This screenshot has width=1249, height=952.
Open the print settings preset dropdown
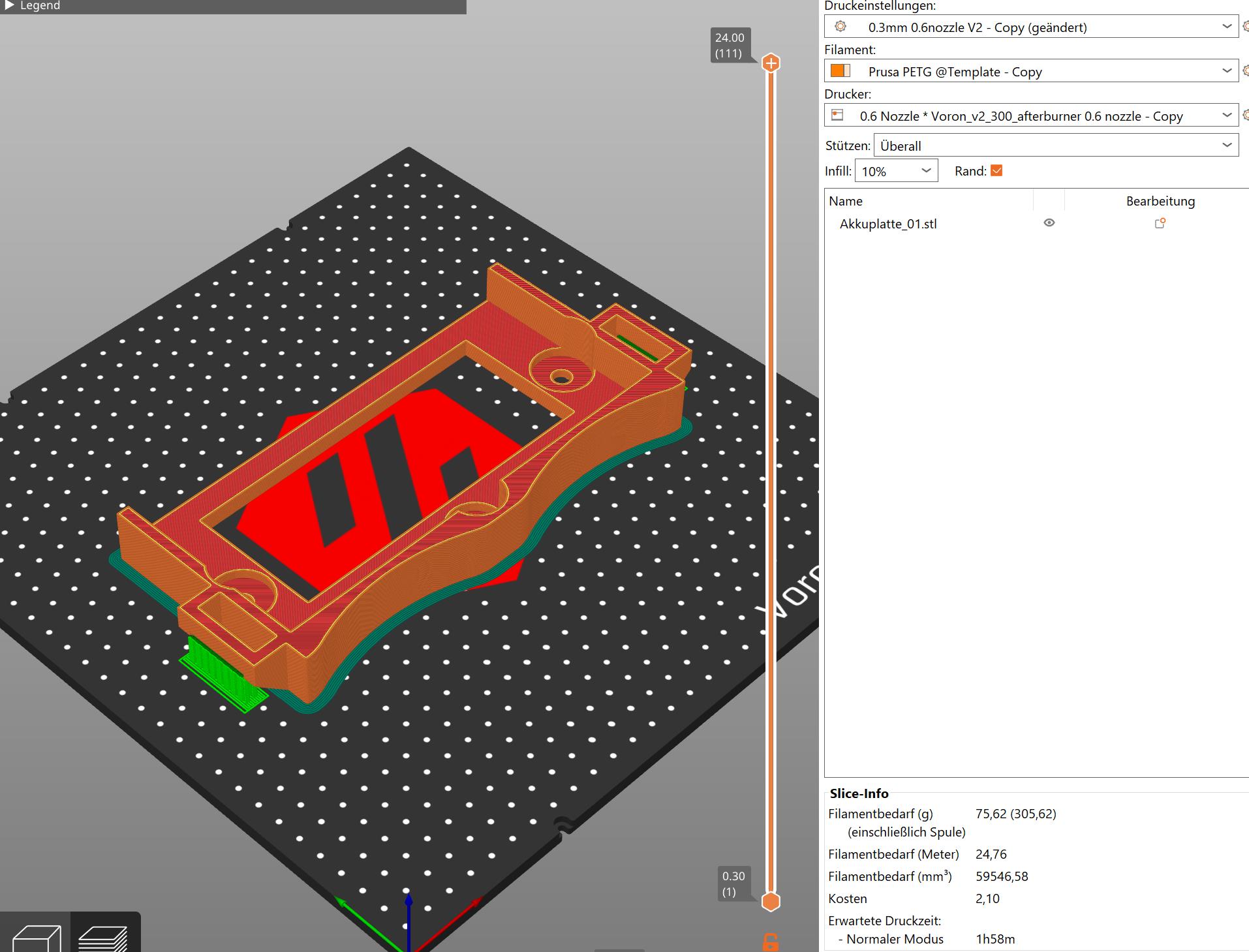click(x=1227, y=27)
